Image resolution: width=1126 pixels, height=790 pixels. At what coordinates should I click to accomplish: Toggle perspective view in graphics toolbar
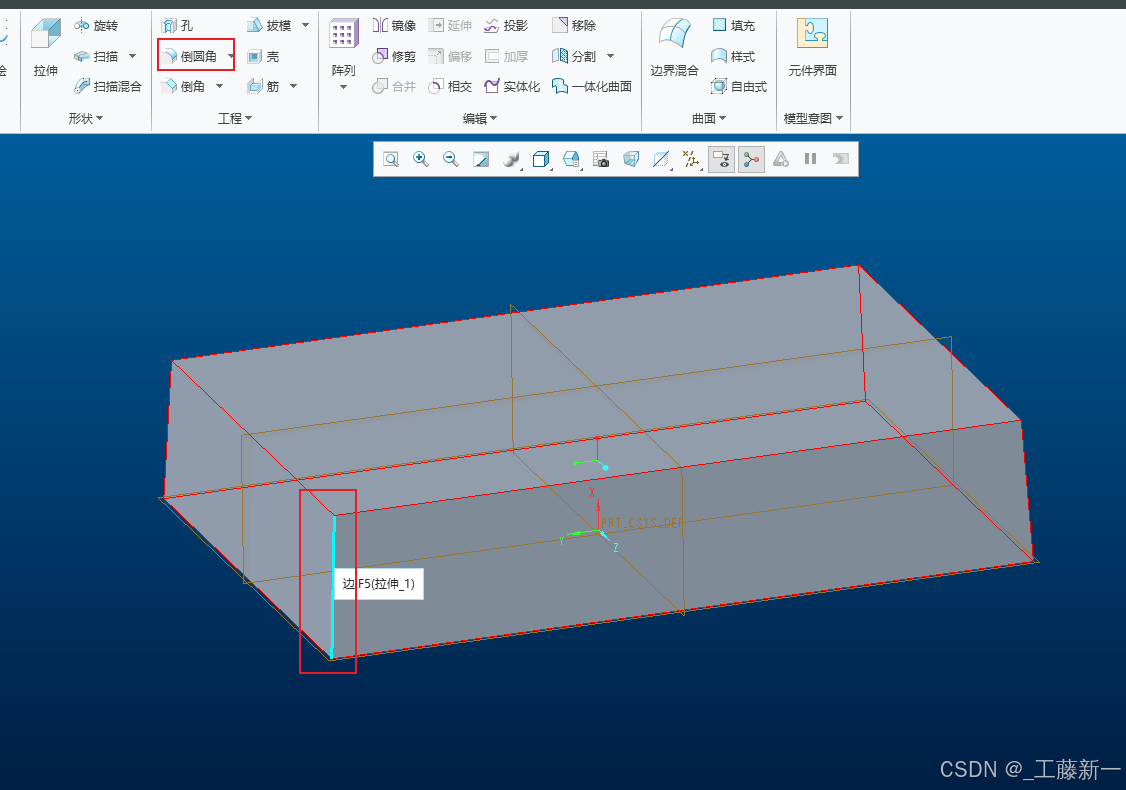[631, 159]
